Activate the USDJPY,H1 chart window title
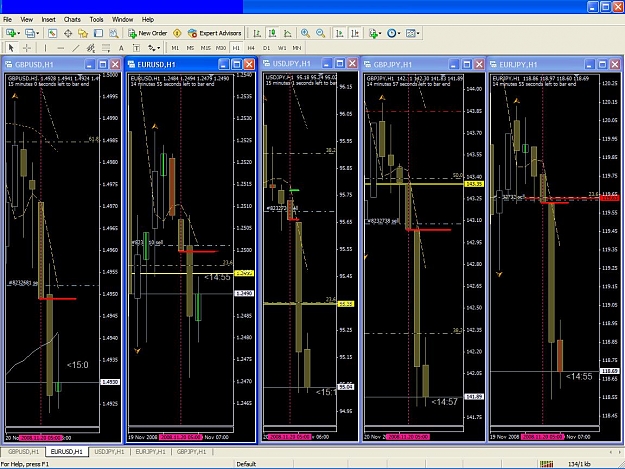Screen dimensions: 625x469 292,63
